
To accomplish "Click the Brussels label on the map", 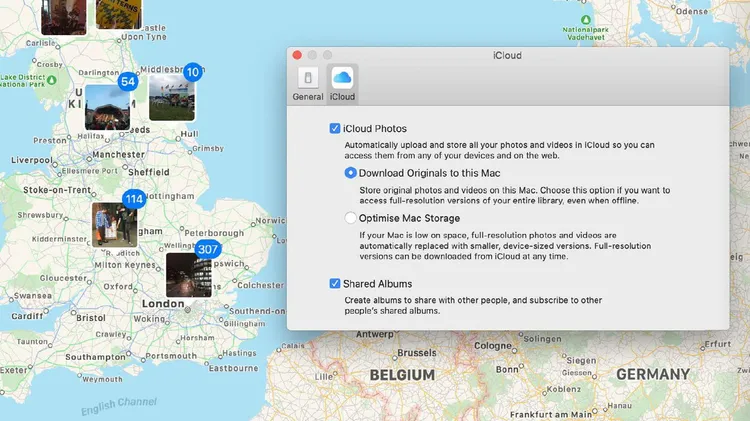I will tap(417, 353).
